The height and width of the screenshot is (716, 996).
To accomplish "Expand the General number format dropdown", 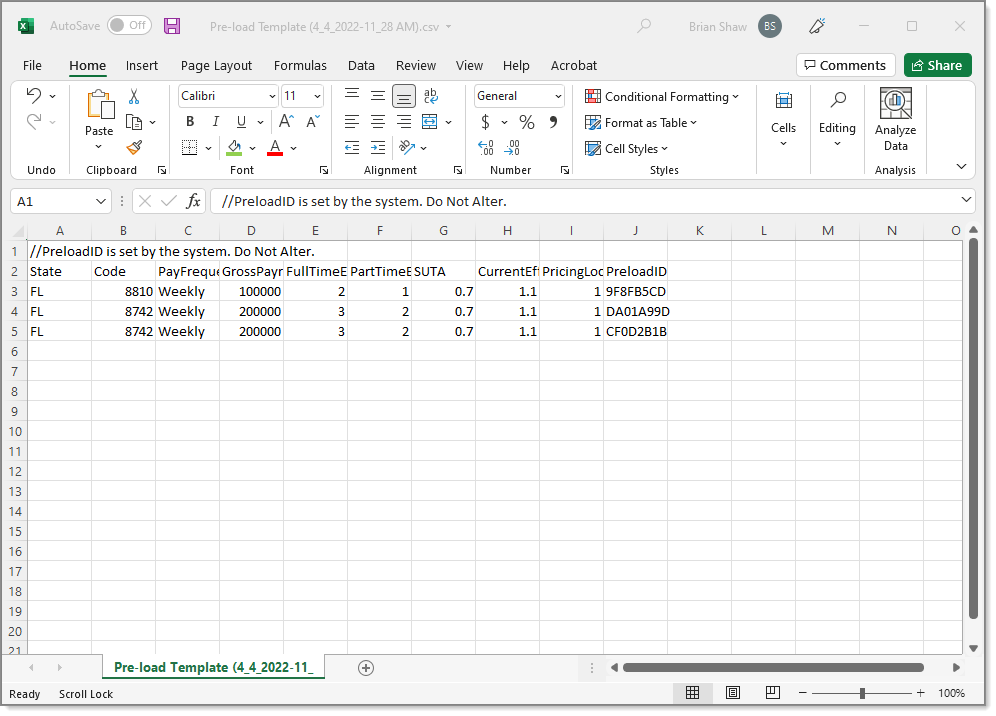I will [x=557, y=97].
